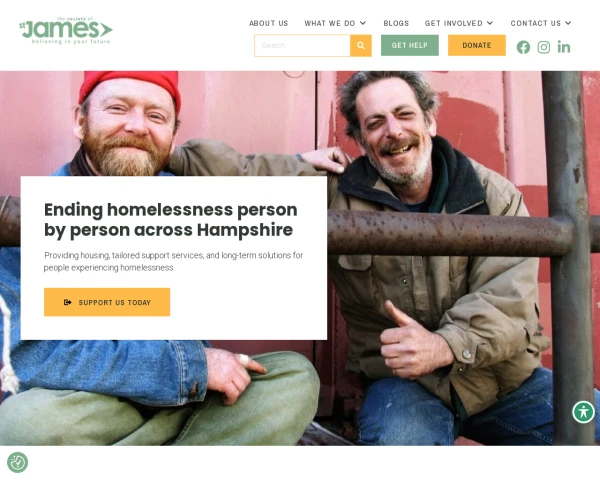Open the accessibility widget icon

583,412
